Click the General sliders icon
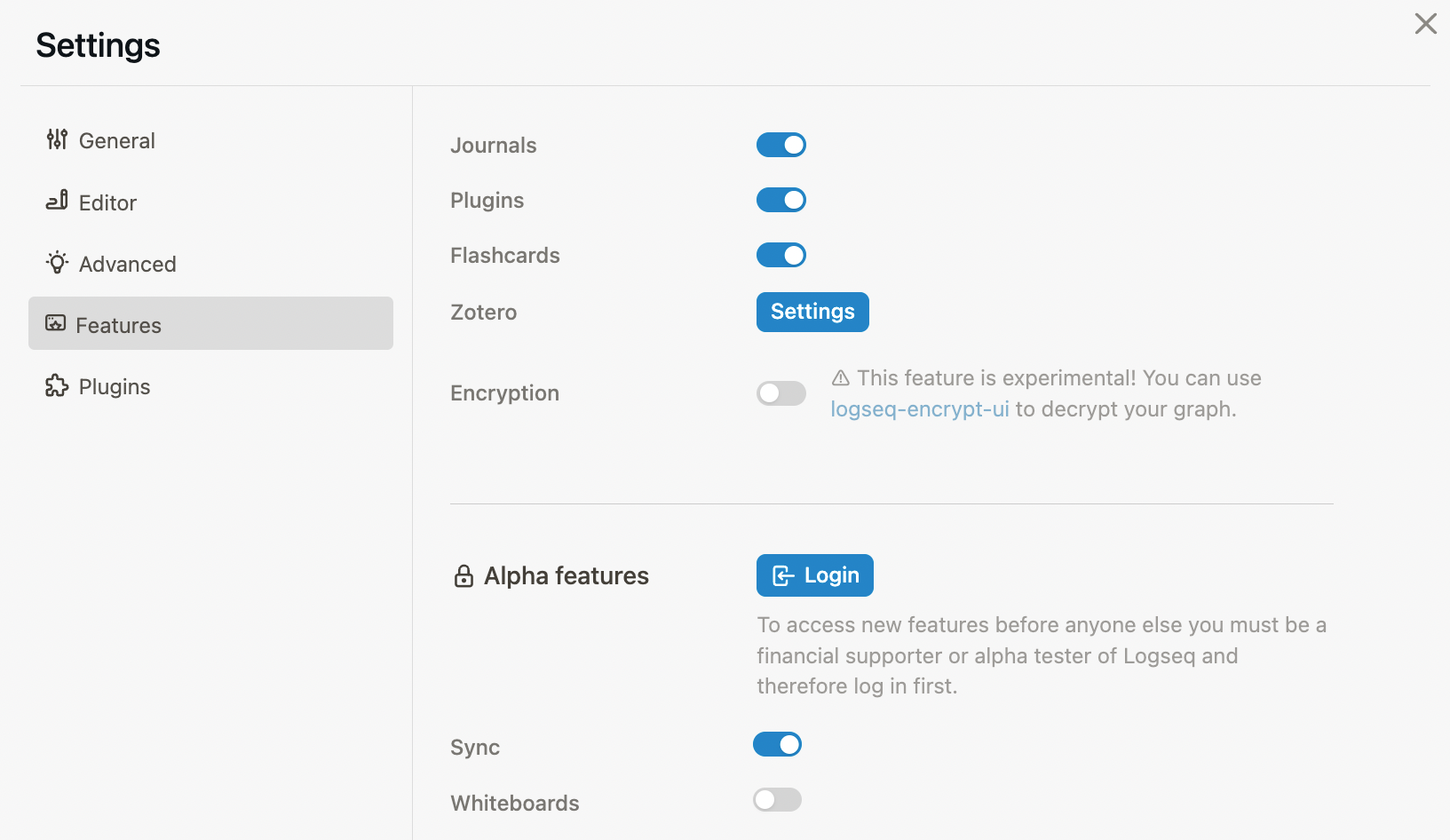 (x=57, y=139)
